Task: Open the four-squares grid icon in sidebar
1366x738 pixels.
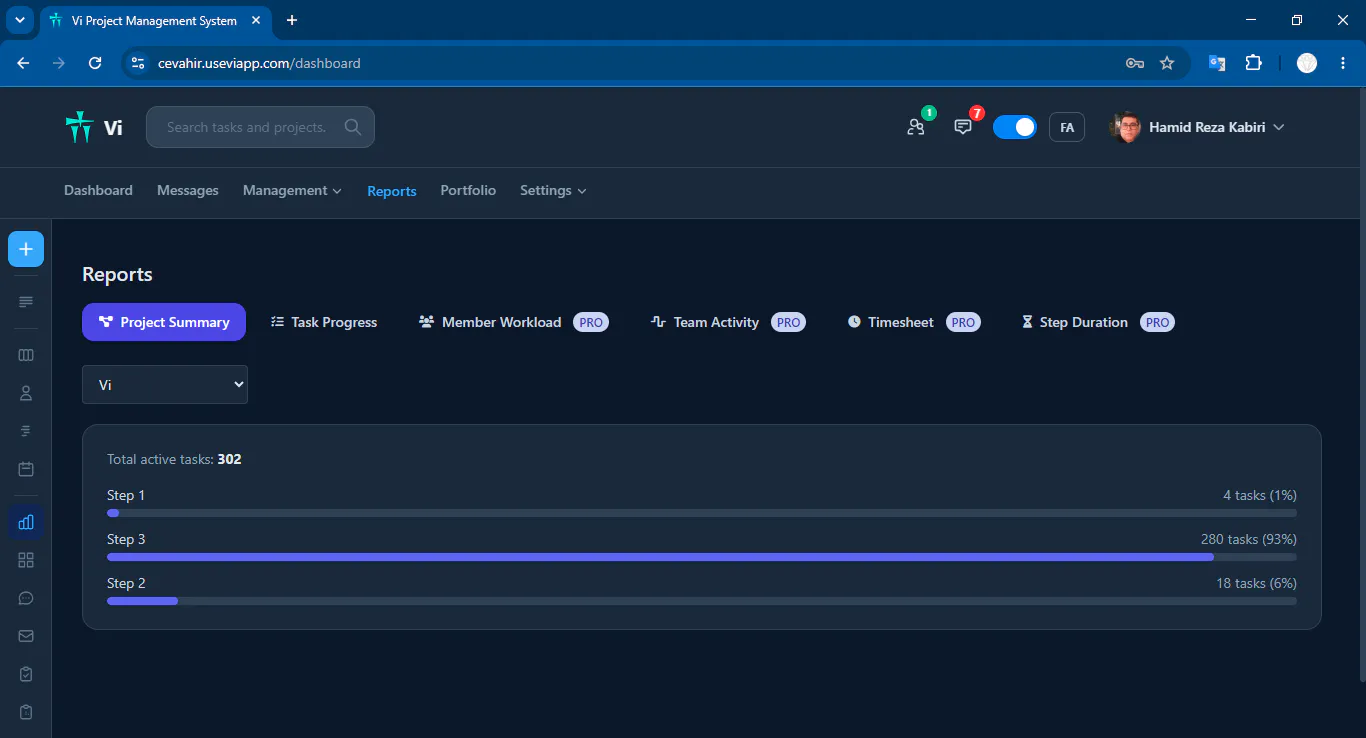Action: (x=26, y=560)
